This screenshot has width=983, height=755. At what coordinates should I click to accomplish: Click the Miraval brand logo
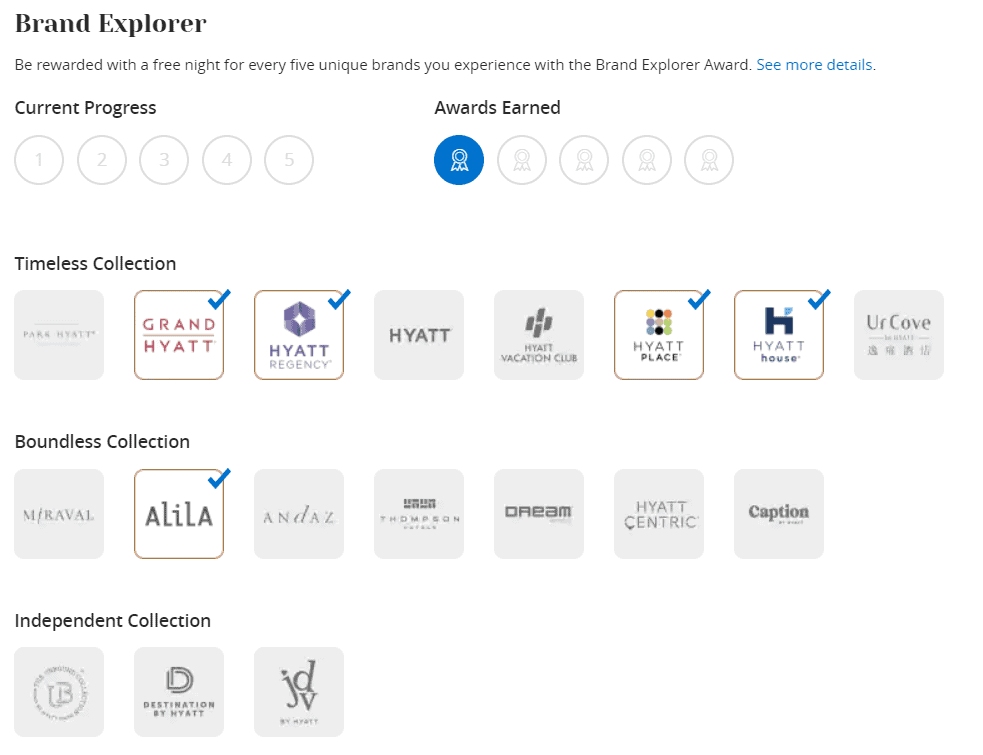(59, 514)
